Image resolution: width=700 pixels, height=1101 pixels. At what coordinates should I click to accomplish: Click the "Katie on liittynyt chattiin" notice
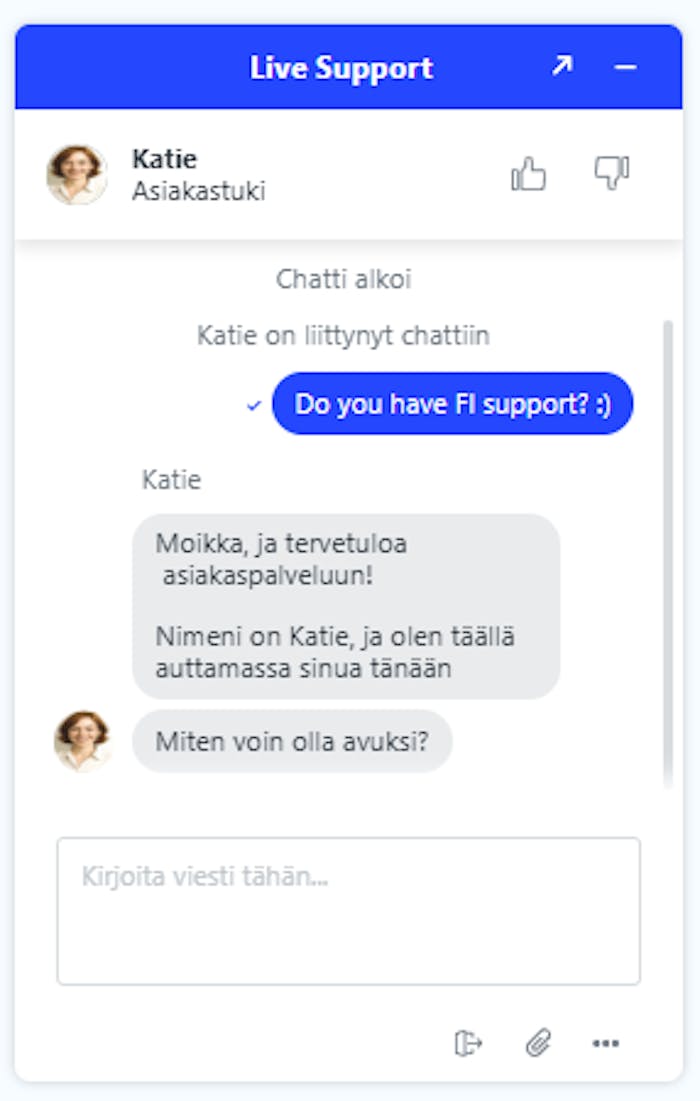click(343, 335)
